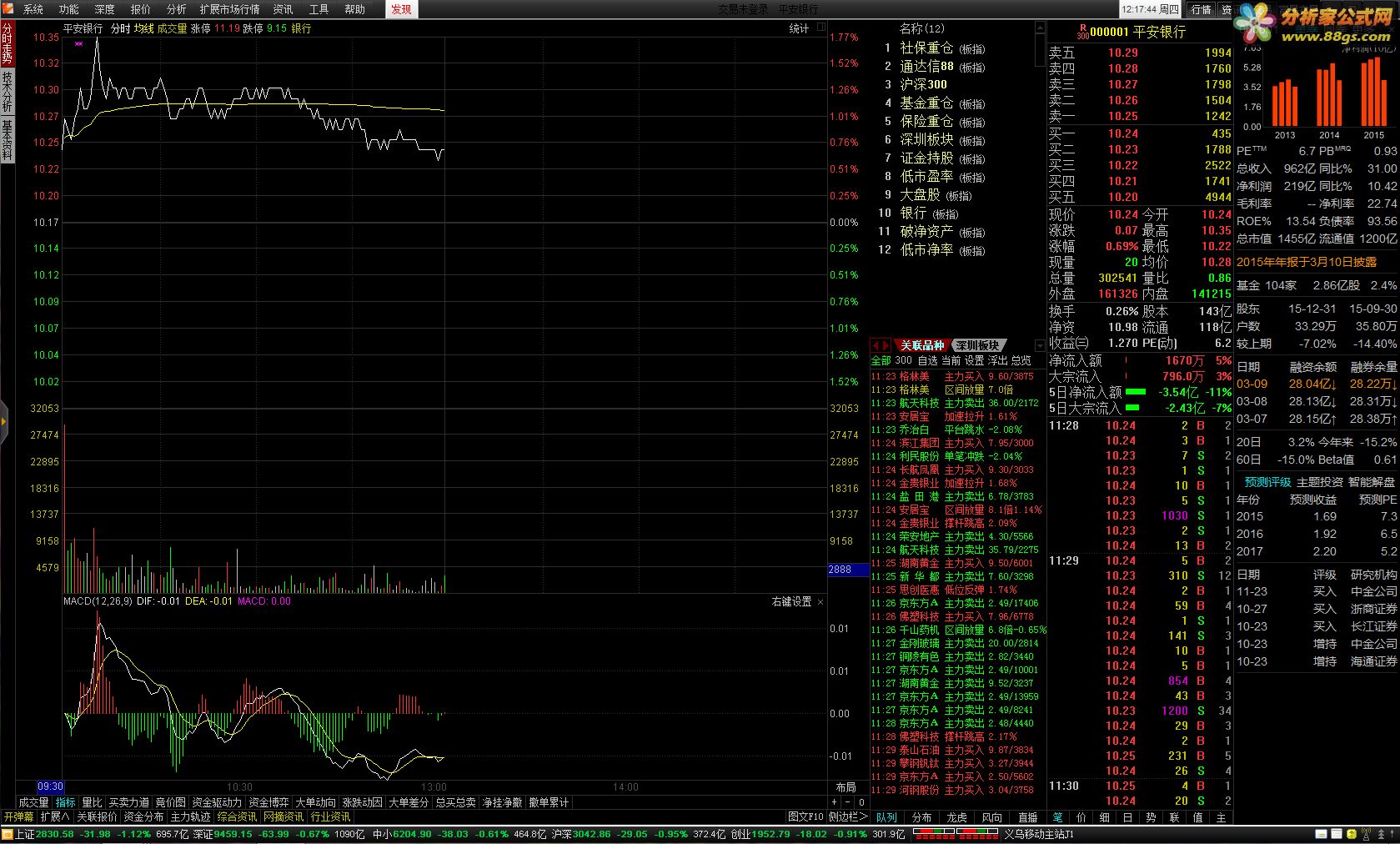Image resolution: width=1400 pixels, height=844 pixels.
Task: Click the chart window split icon beside 统计
Action: (x=820, y=28)
